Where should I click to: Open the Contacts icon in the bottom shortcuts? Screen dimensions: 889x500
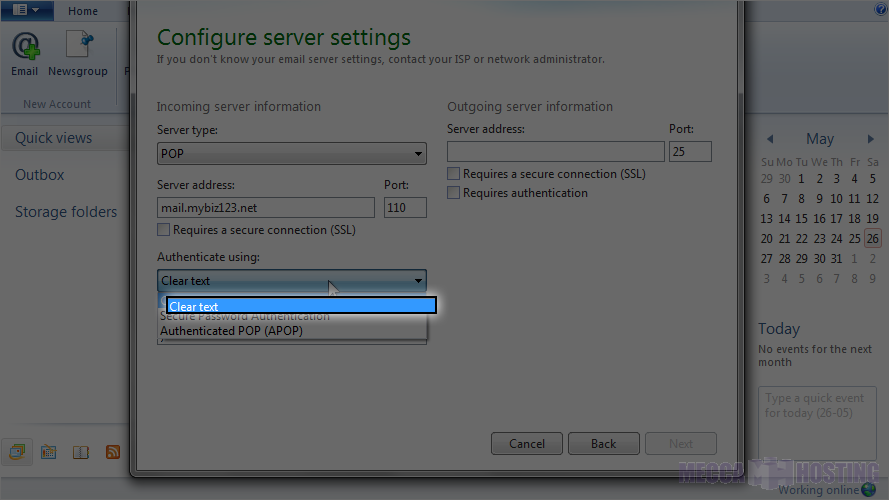[81, 452]
